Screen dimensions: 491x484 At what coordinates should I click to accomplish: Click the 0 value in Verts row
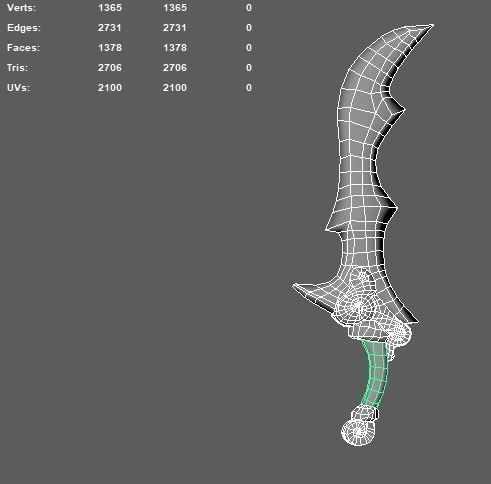click(x=249, y=8)
